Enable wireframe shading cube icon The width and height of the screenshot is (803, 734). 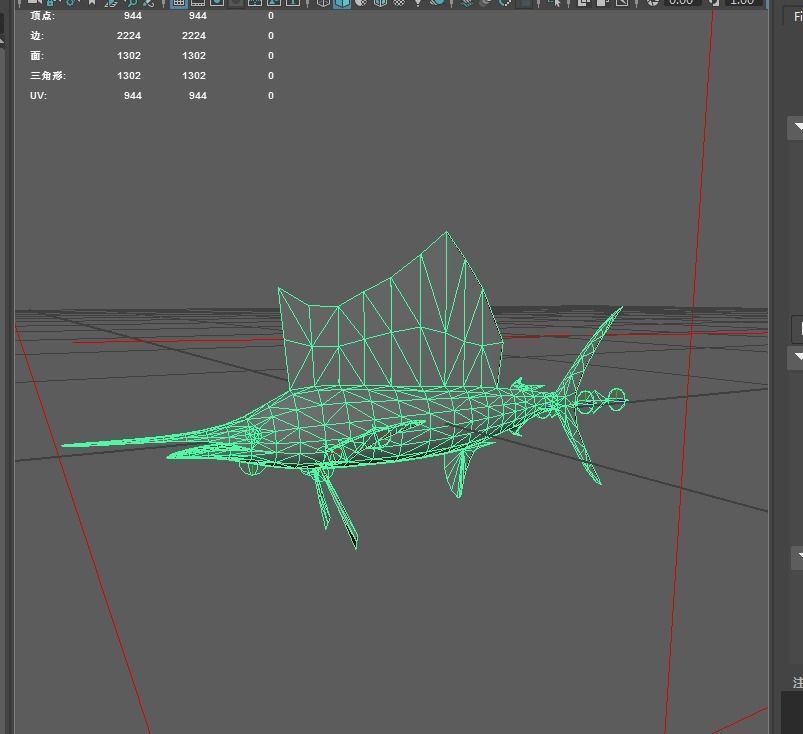tap(323, 3)
